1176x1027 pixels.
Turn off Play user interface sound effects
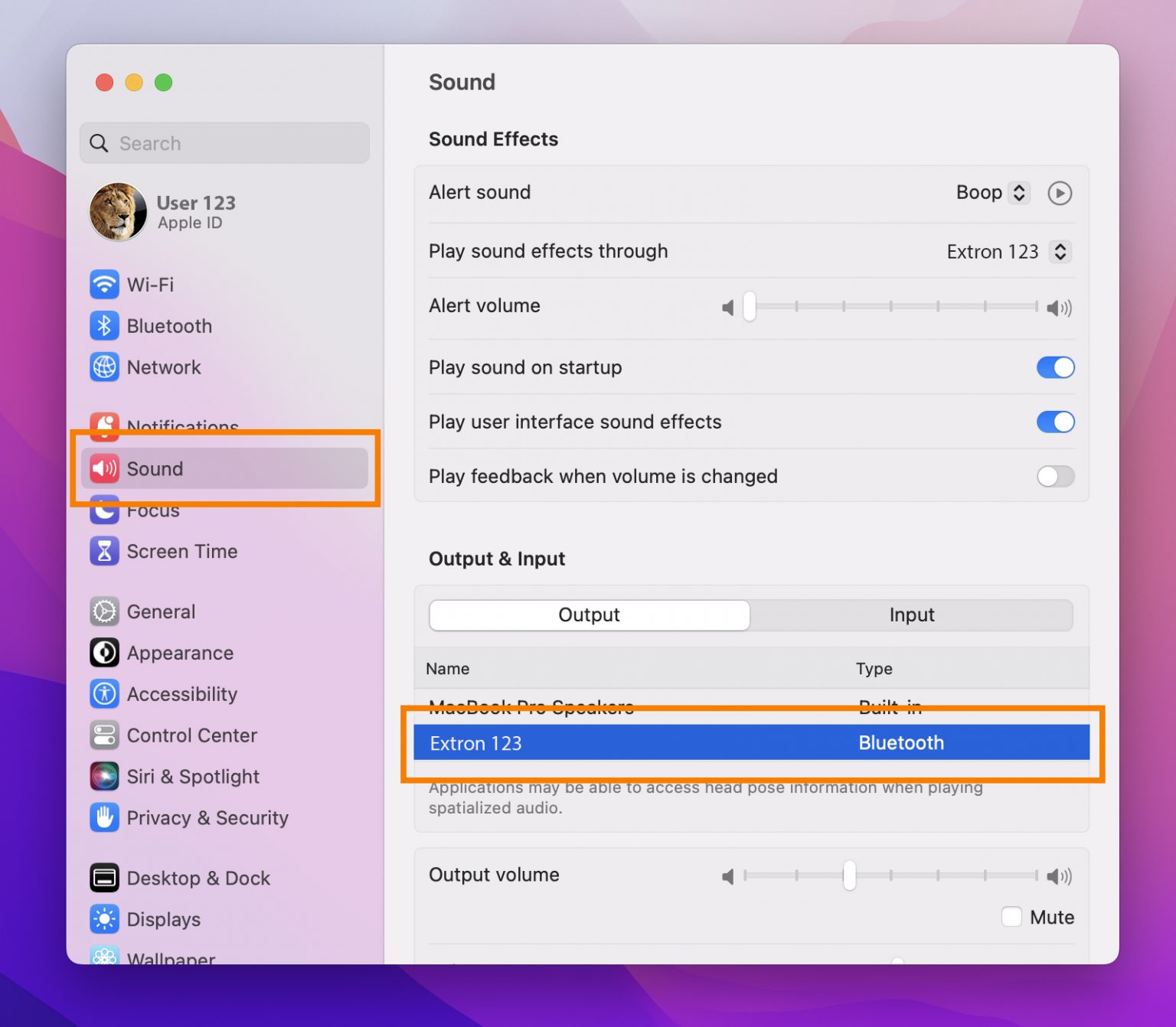click(x=1056, y=422)
